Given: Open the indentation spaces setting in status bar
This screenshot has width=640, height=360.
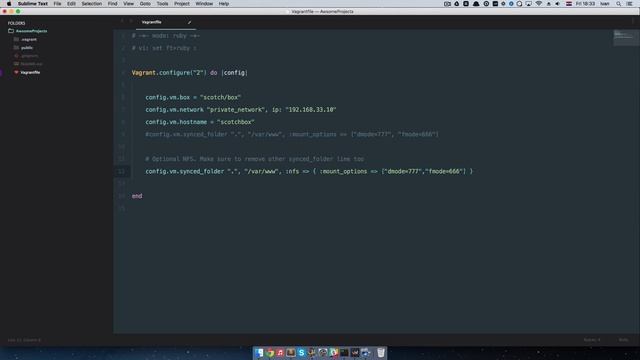Looking at the screenshot, I should [592, 340].
